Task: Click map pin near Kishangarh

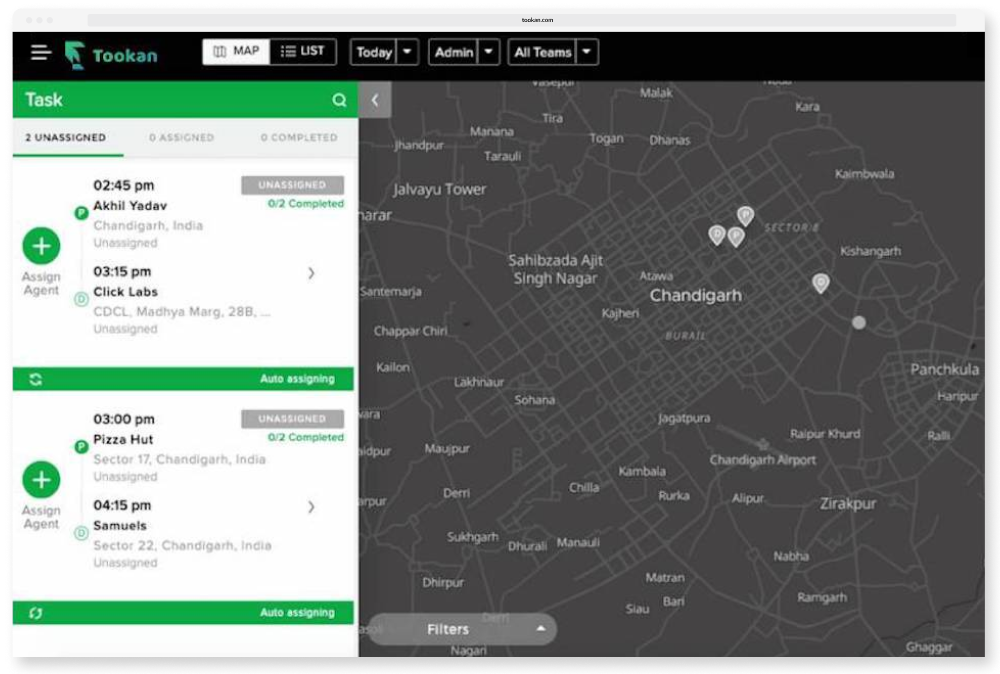Action: coord(821,282)
